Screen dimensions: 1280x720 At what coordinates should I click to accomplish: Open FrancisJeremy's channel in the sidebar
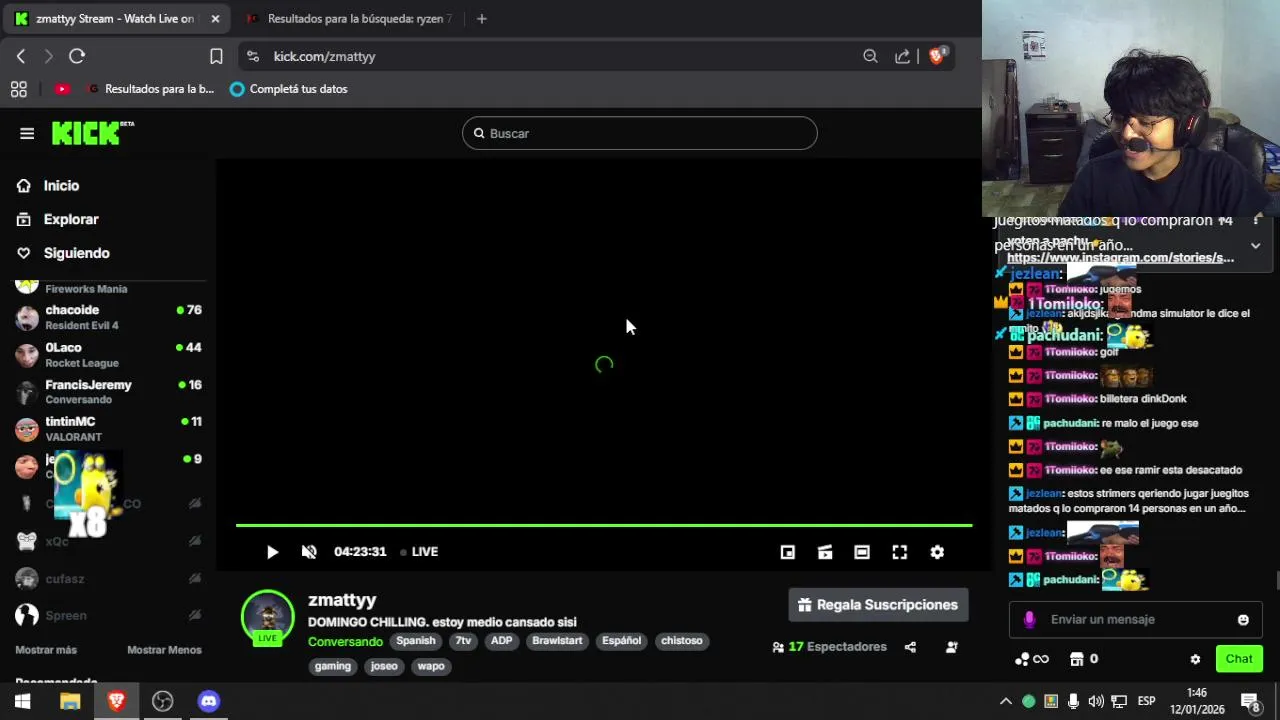[108, 392]
